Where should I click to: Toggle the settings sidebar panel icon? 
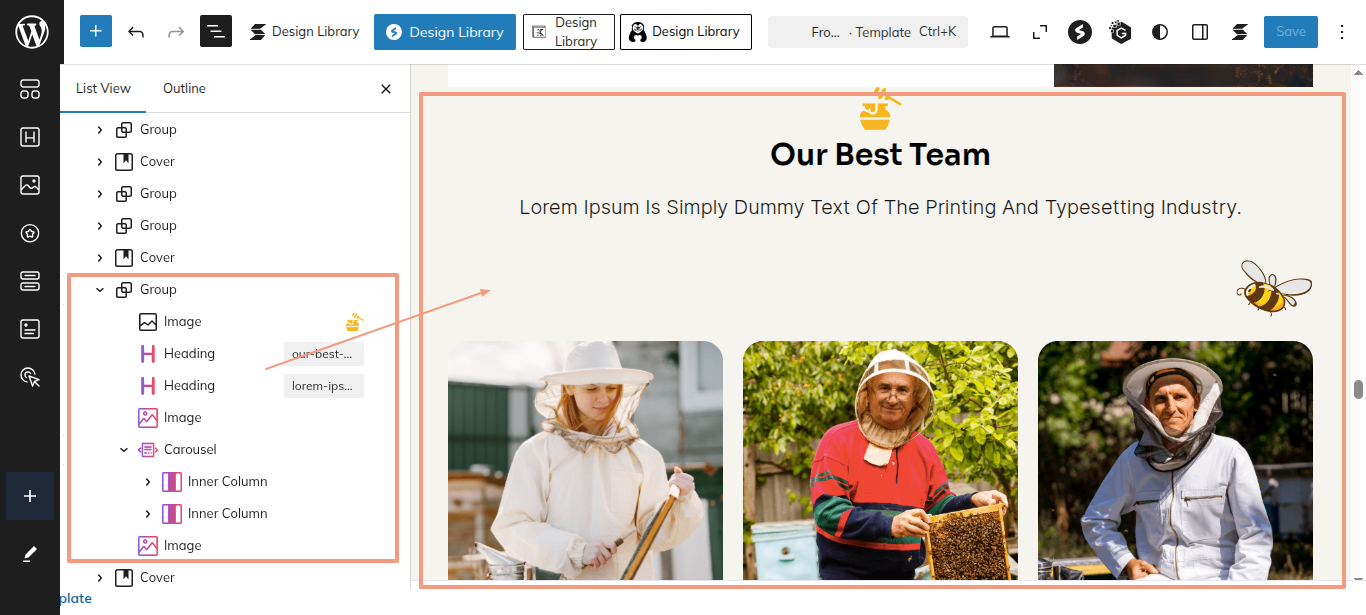click(1200, 32)
